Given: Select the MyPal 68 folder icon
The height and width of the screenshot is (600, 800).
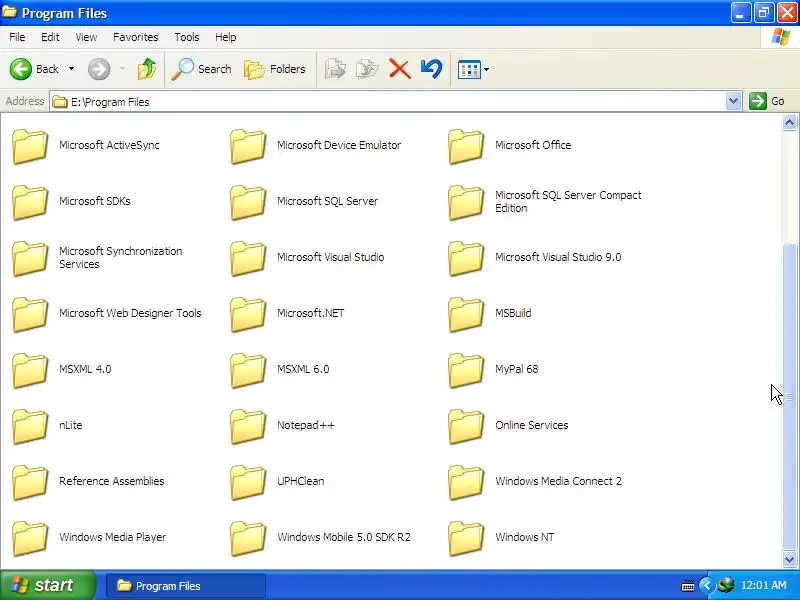Looking at the screenshot, I should click(466, 371).
